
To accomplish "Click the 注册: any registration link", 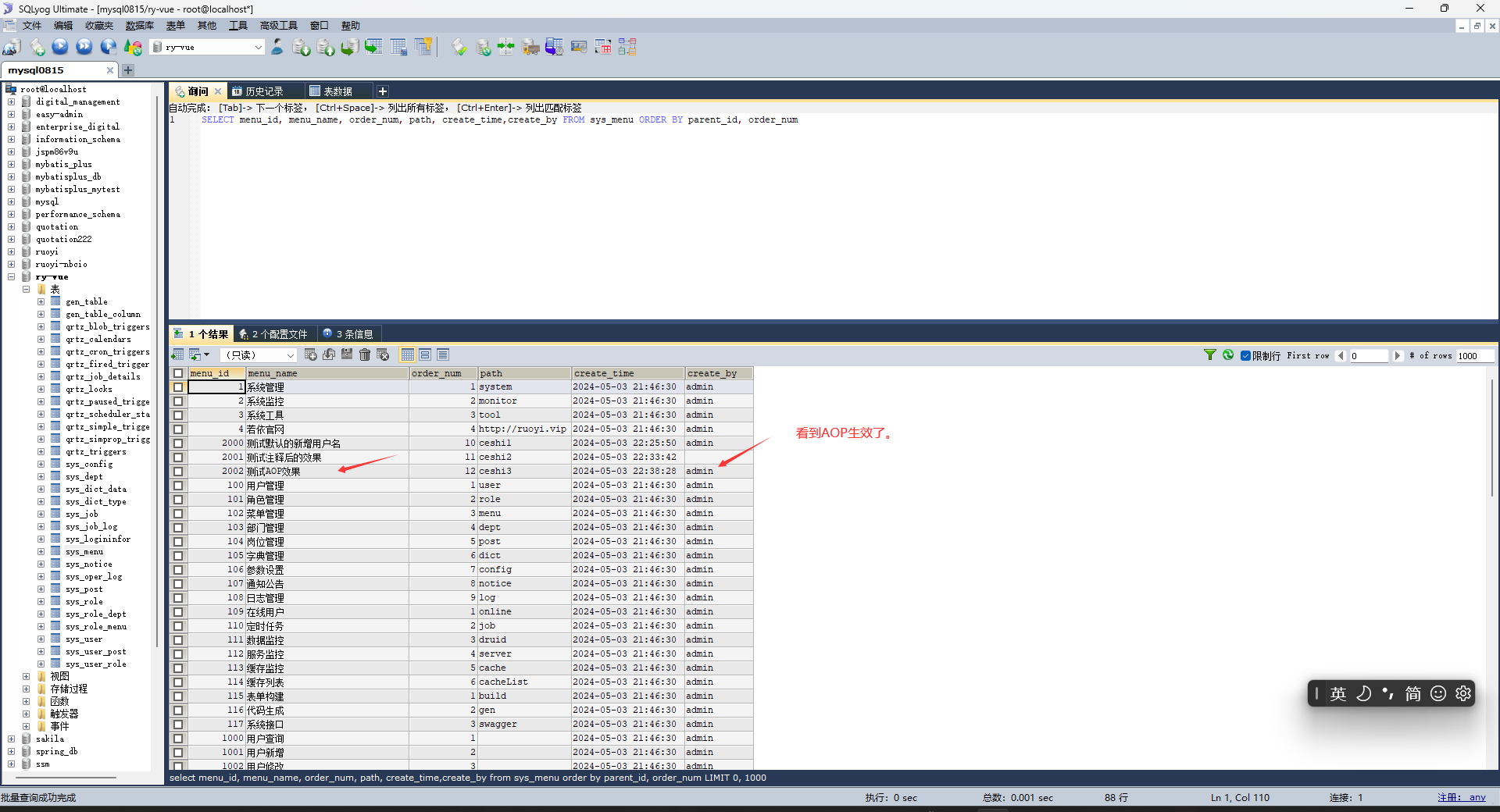I will pos(1461,798).
